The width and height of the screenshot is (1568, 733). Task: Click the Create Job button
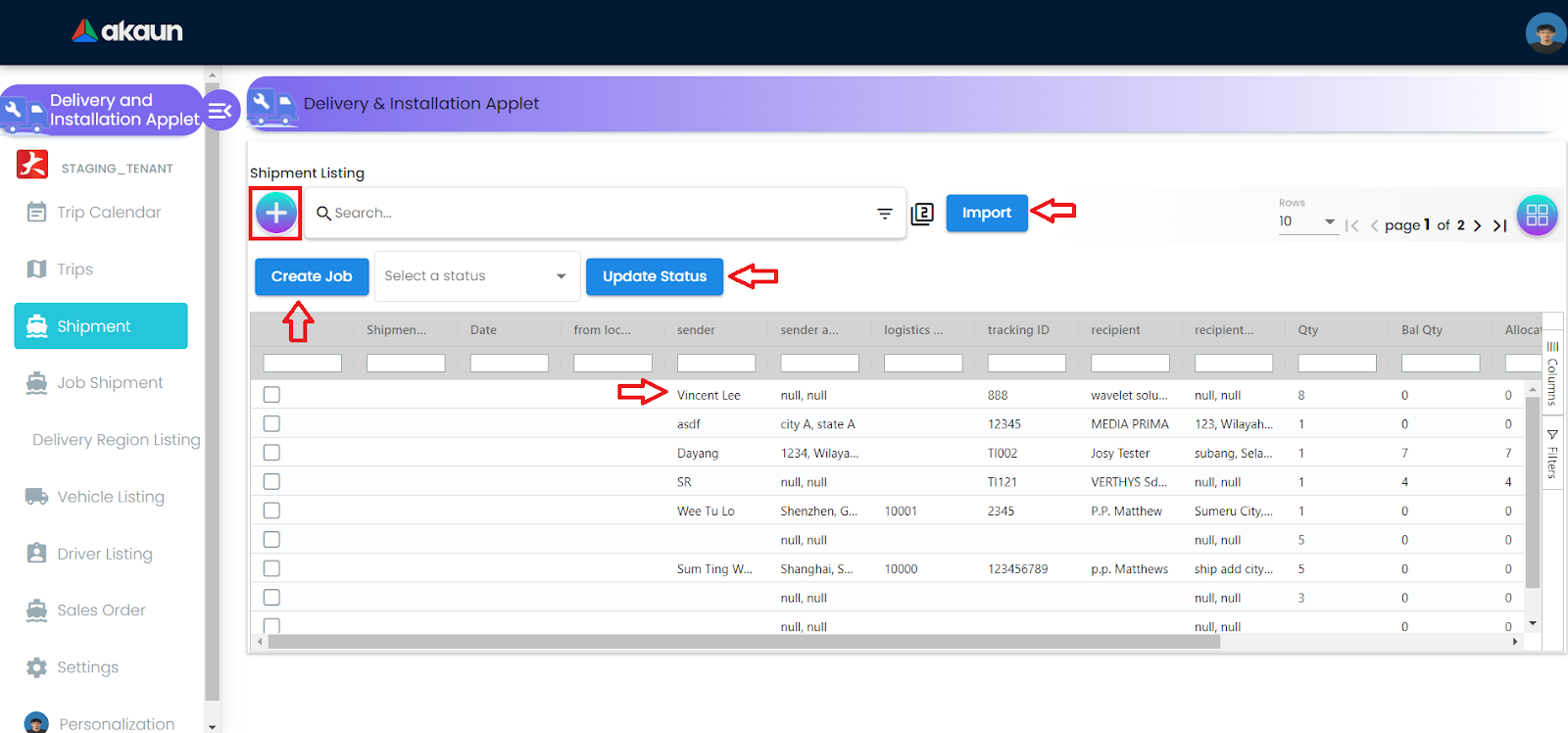point(312,276)
